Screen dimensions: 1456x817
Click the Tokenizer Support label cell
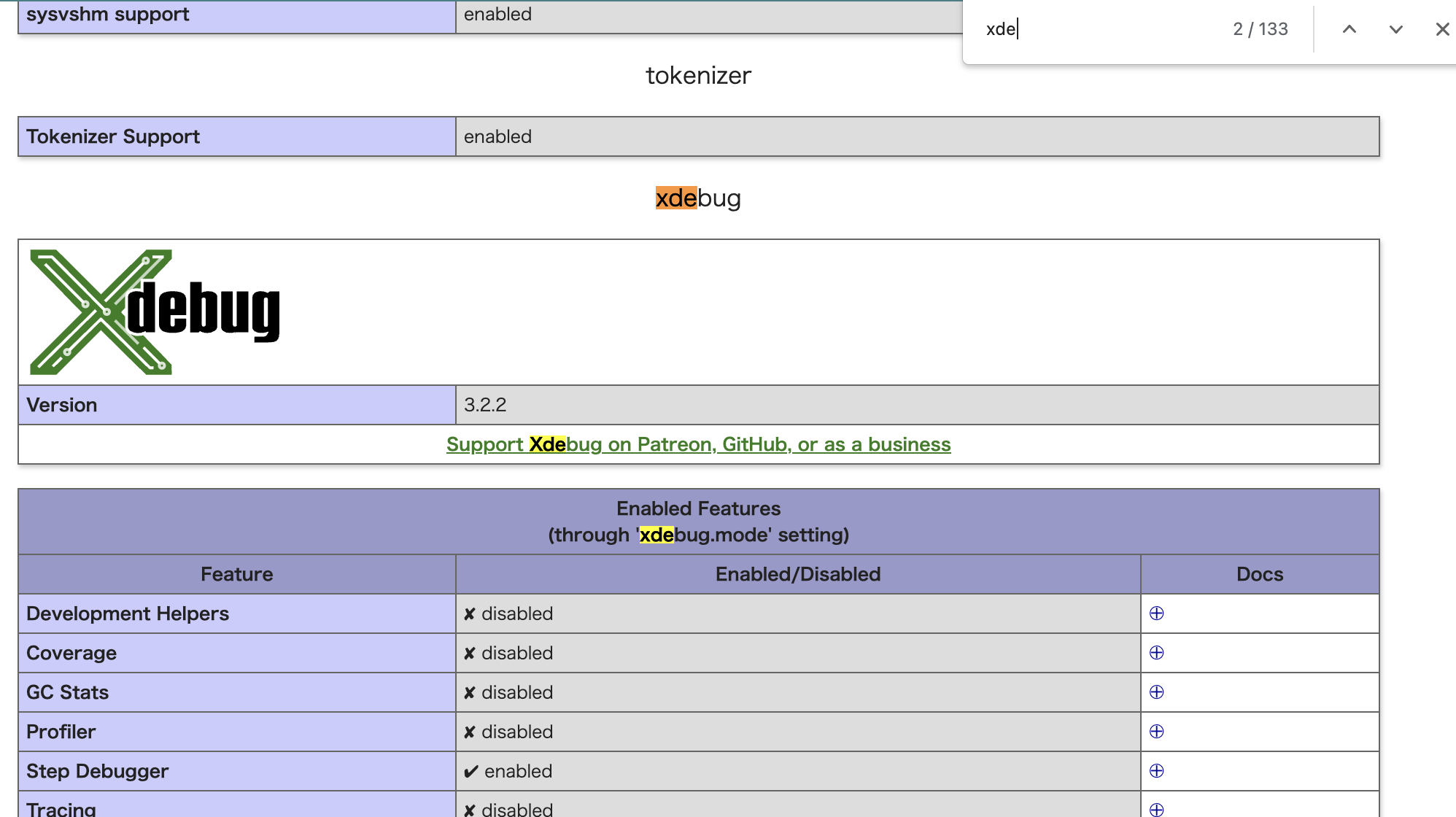(236, 136)
